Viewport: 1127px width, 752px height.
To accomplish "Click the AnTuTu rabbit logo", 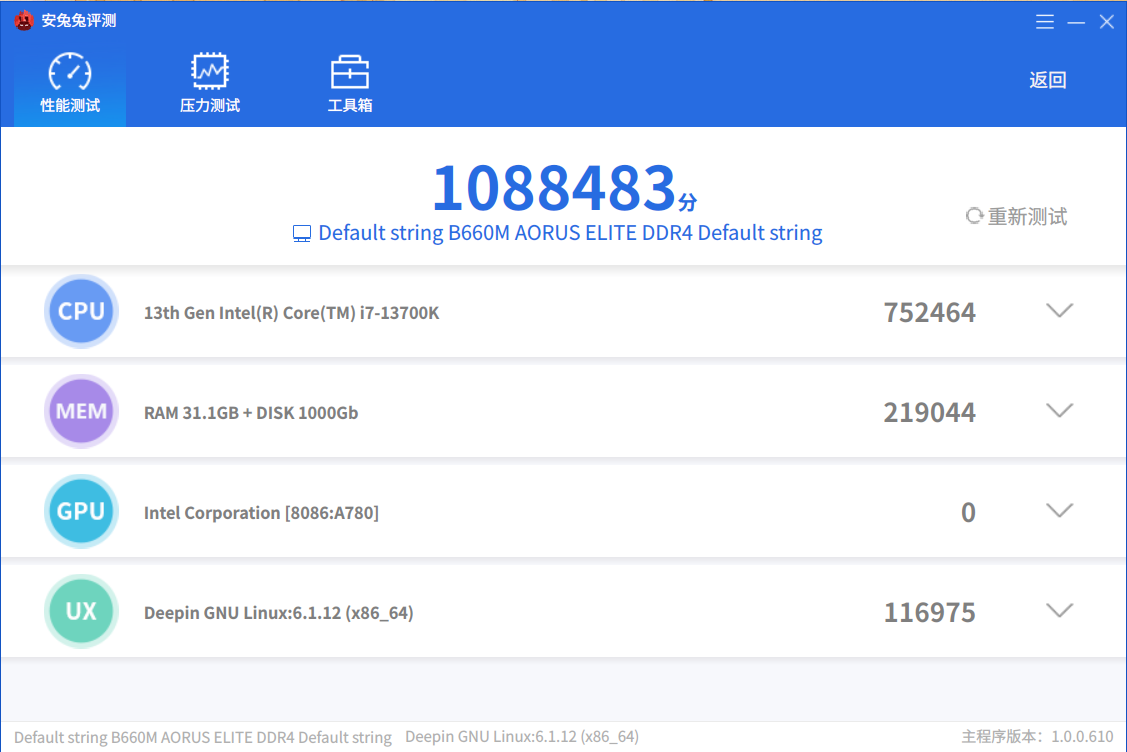I will tap(24, 19).
